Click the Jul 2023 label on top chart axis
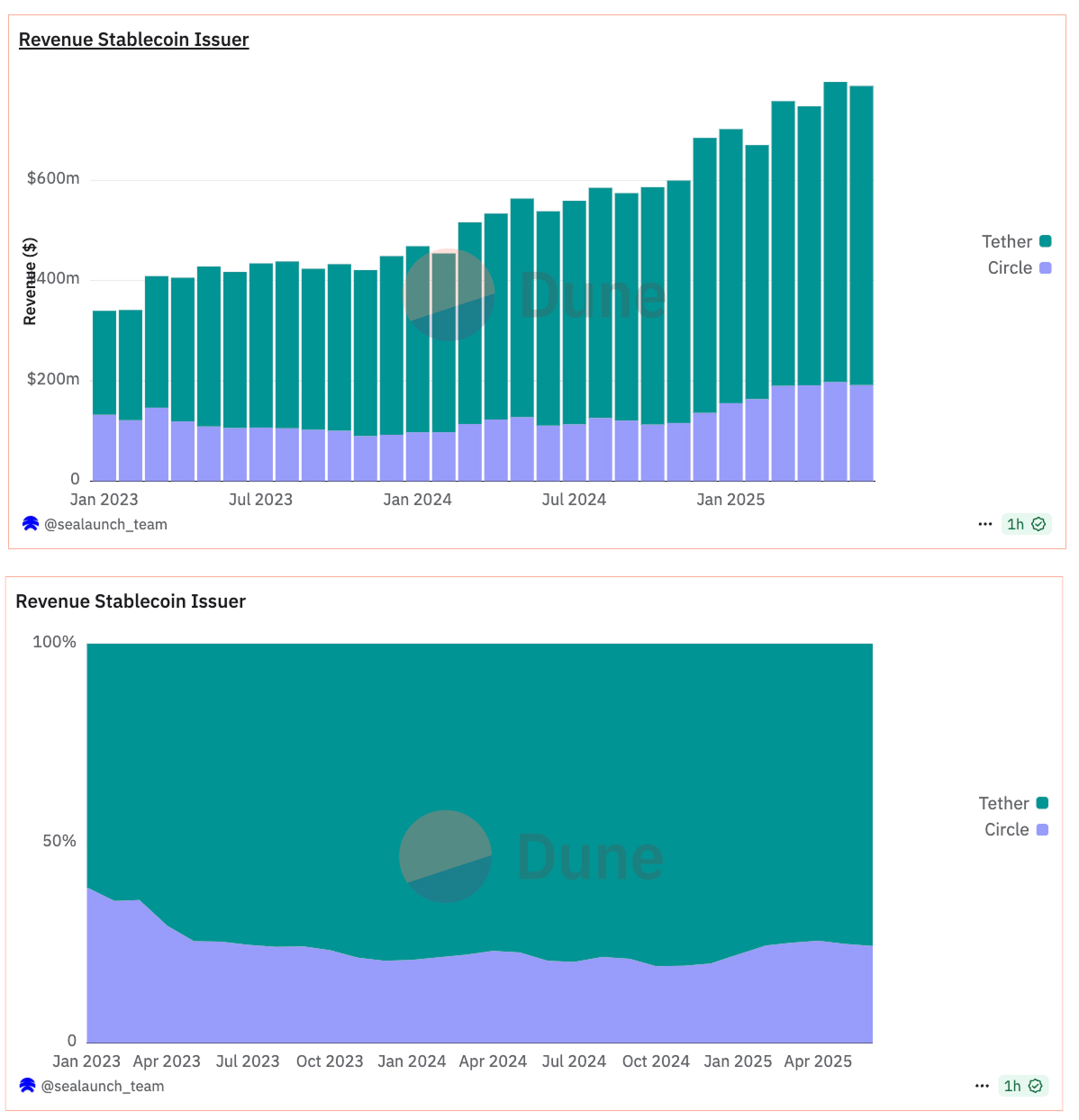This screenshot has height=1120, width=1079. click(x=260, y=500)
